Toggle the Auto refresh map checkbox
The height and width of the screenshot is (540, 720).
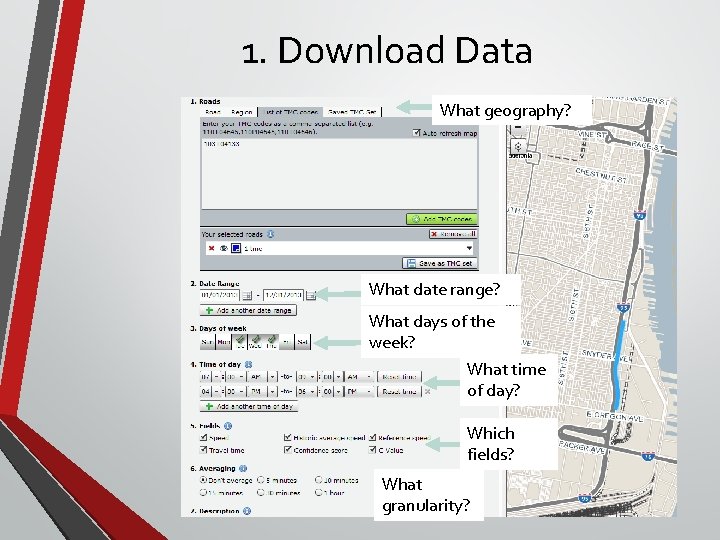[416, 133]
